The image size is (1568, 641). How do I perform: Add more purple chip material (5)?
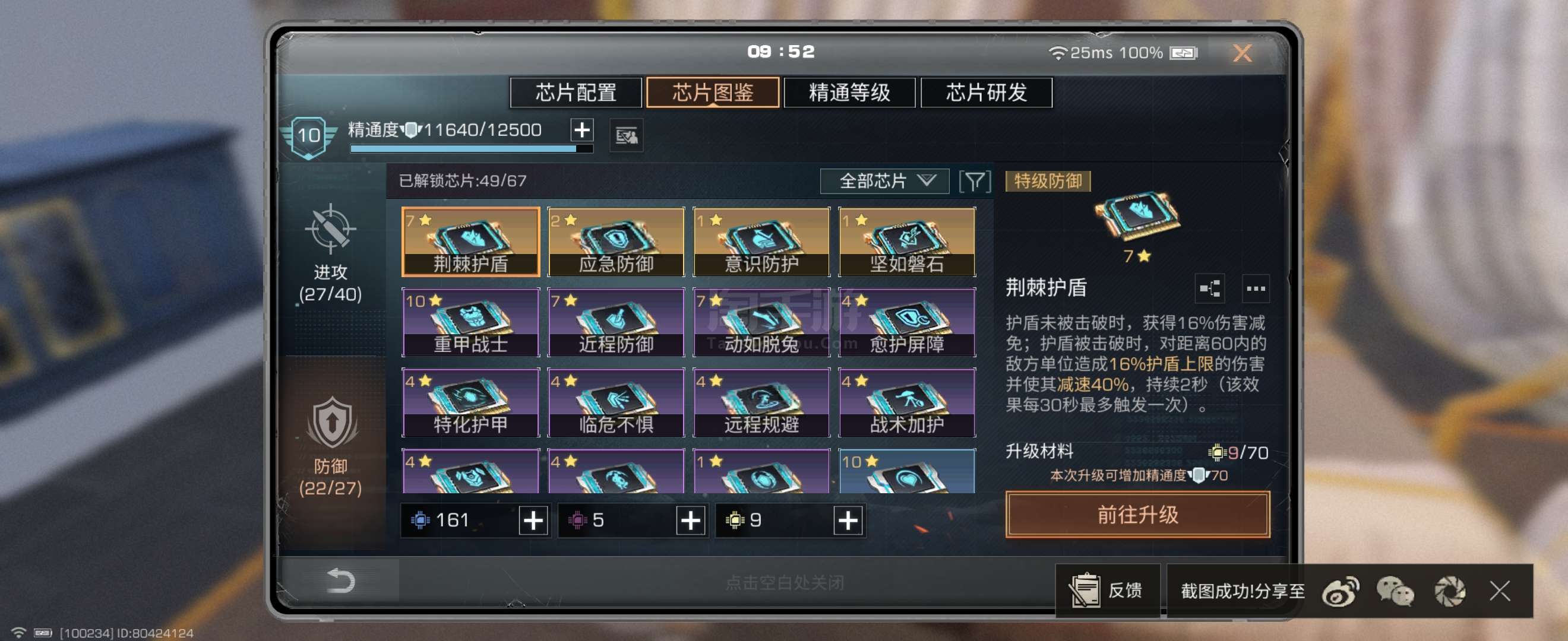[x=690, y=521]
